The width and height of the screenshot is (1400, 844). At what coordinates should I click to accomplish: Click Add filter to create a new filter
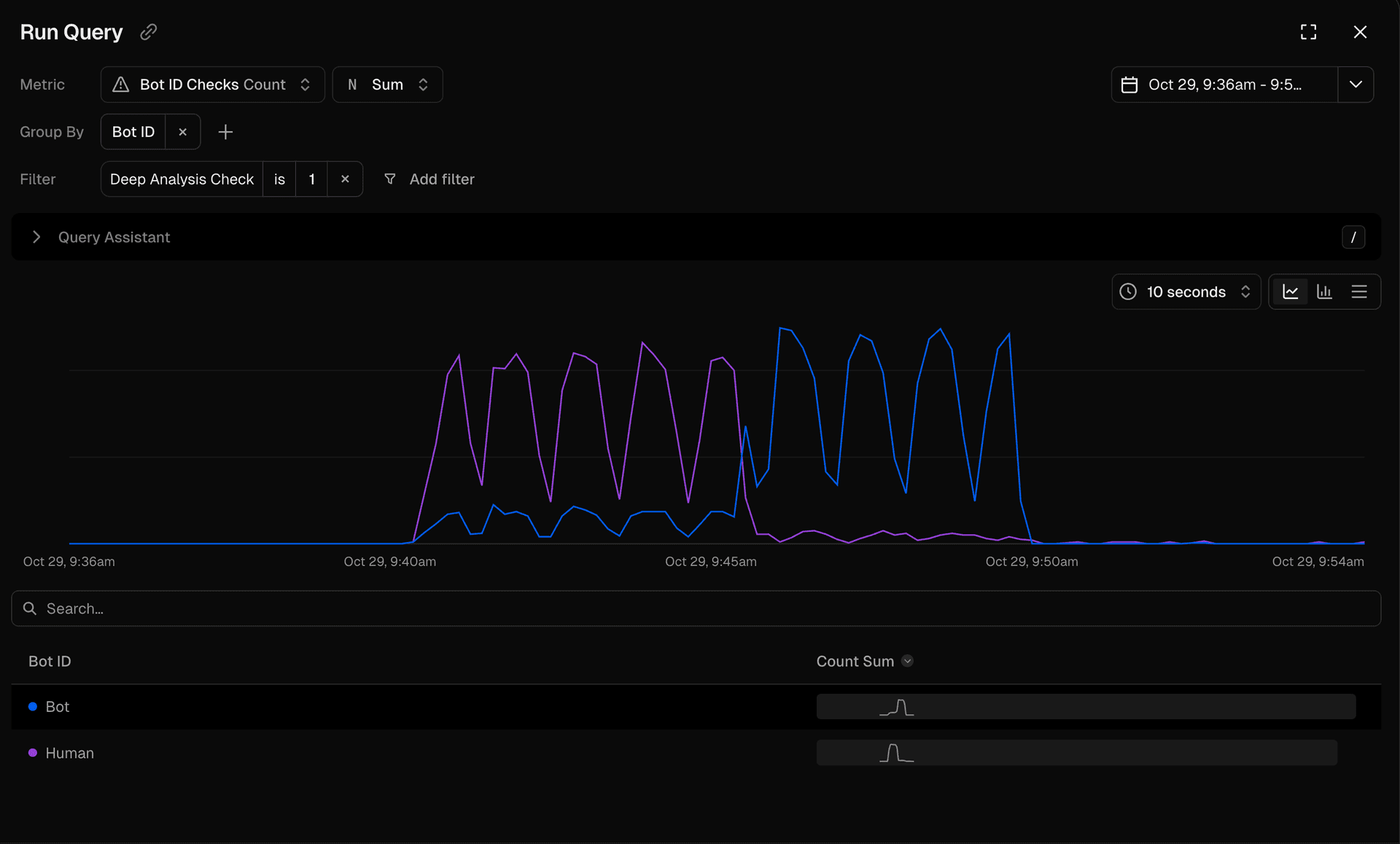442,179
